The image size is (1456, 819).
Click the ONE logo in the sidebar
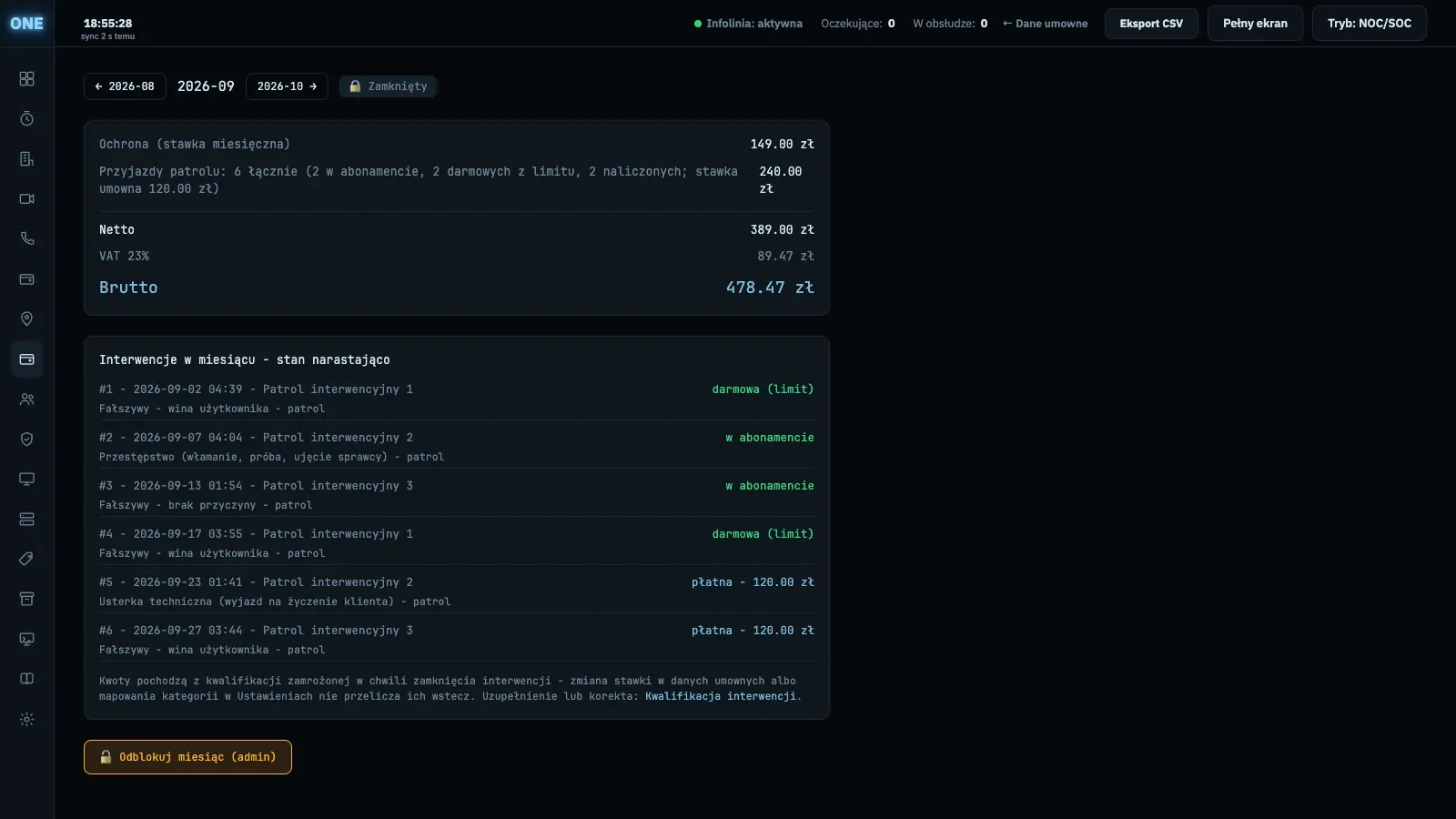pos(26,24)
